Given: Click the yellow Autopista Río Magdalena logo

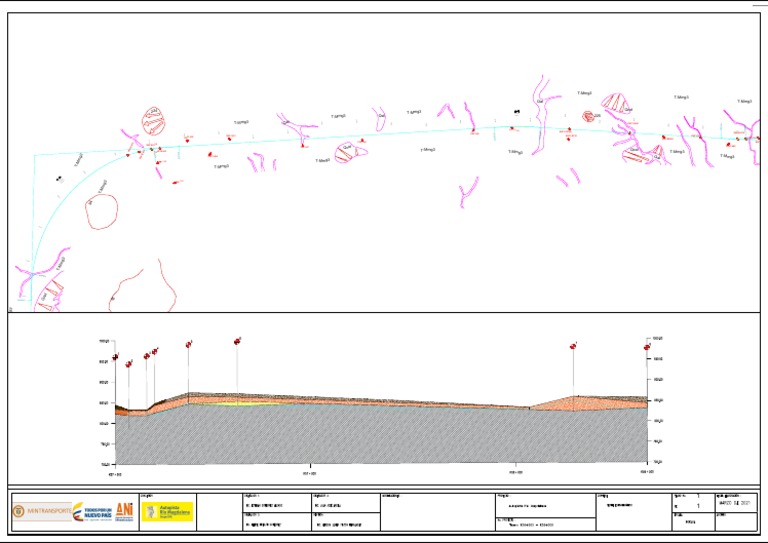Looking at the screenshot, I should (167, 512).
